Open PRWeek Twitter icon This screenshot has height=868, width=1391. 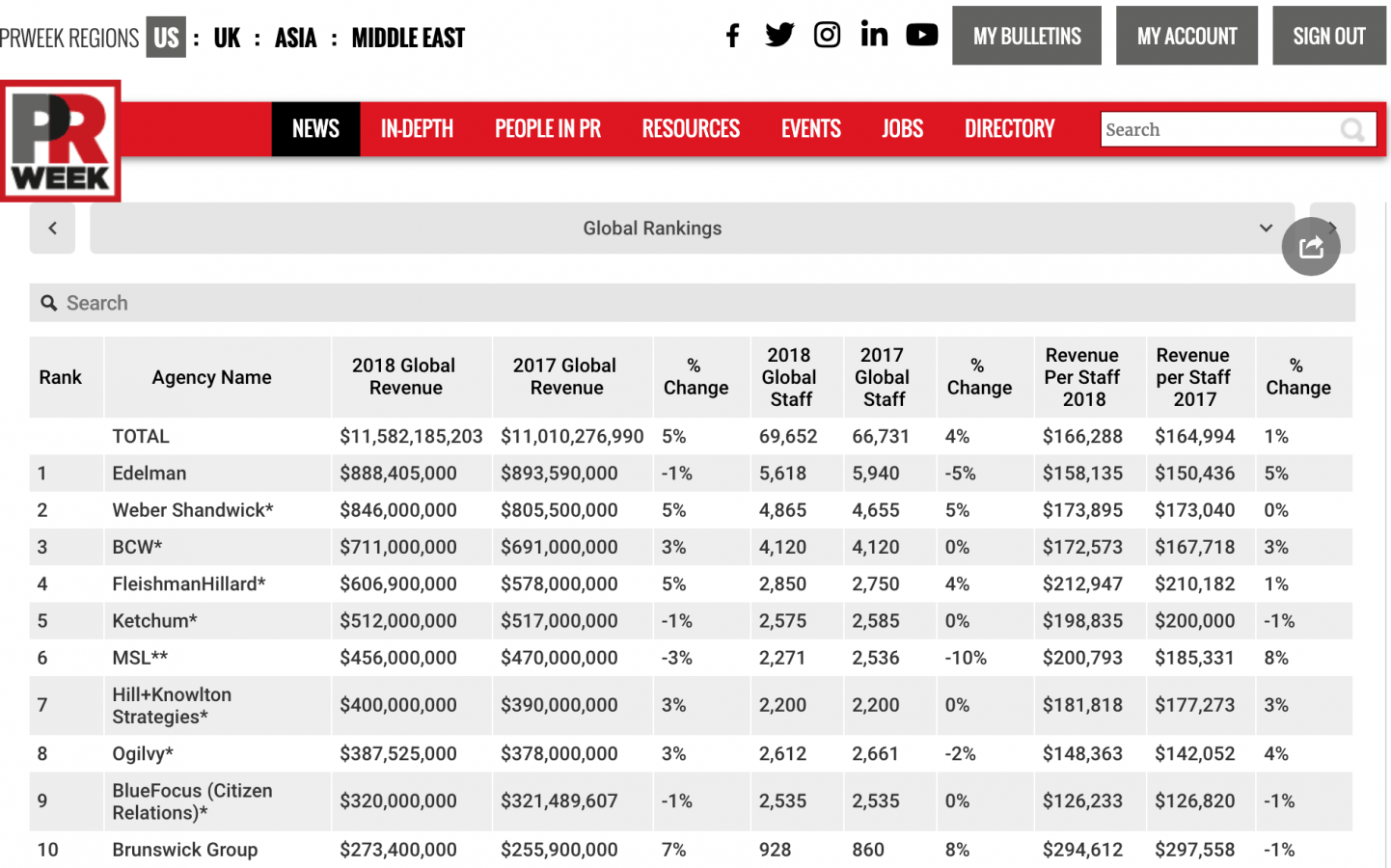click(779, 36)
